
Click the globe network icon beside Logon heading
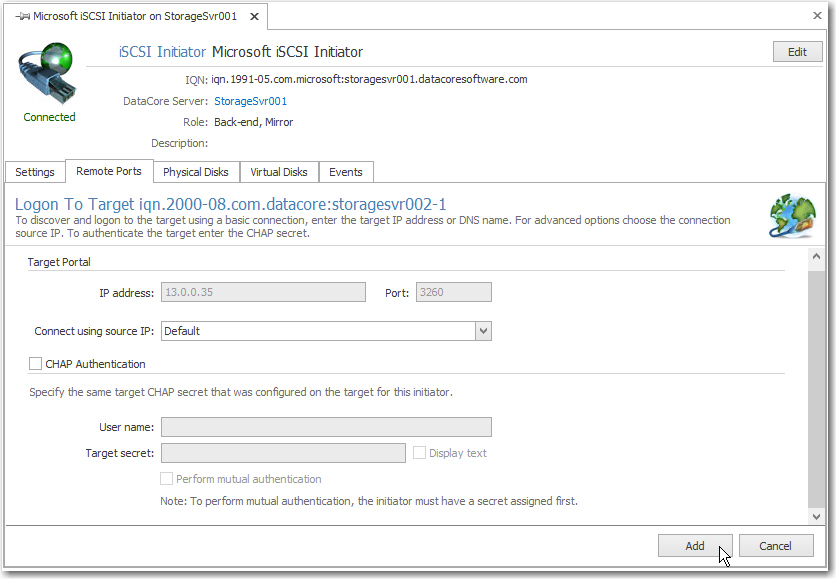[791, 214]
